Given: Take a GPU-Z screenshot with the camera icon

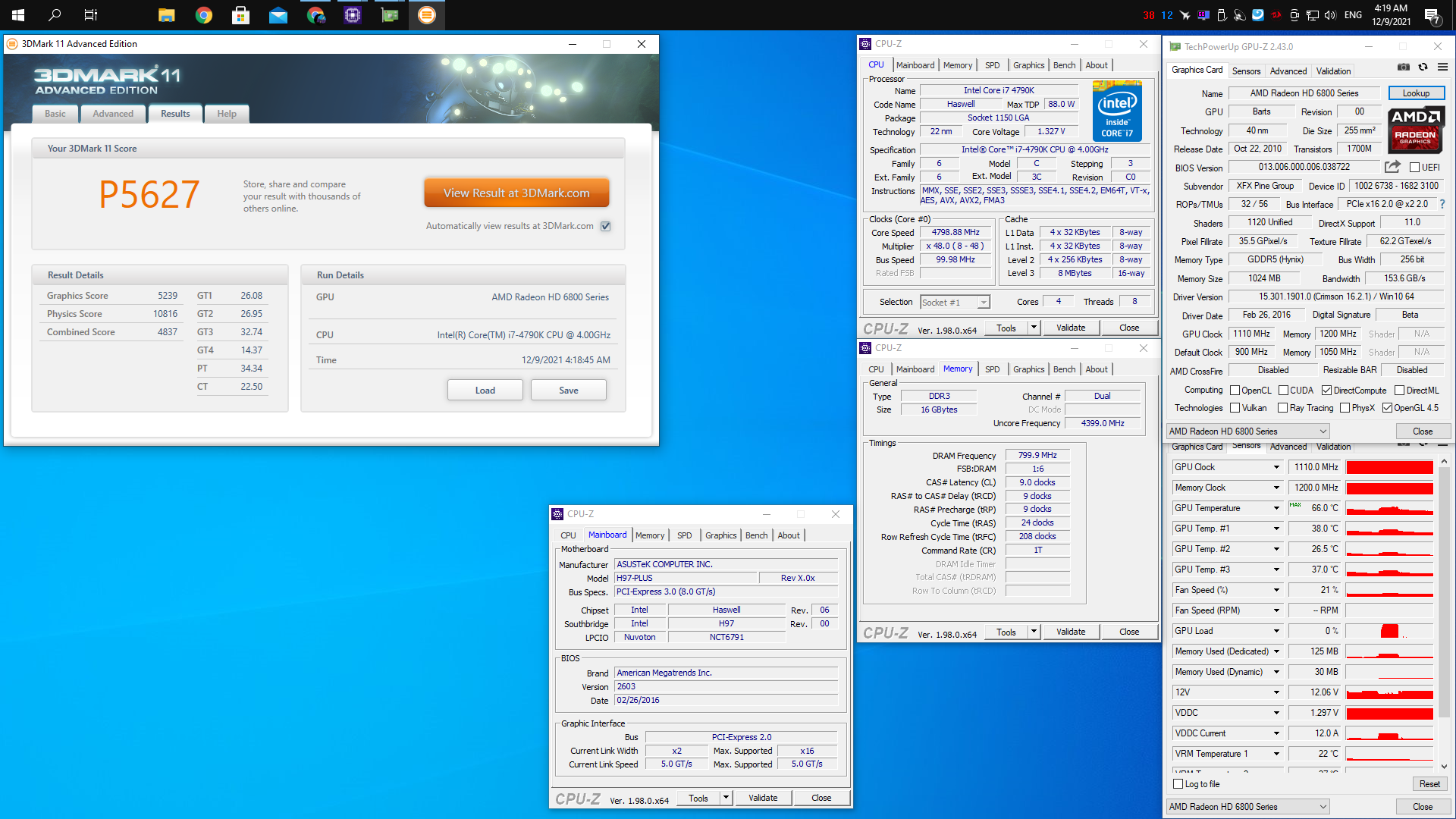Looking at the screenshot, I should [x=1404, y=67].
